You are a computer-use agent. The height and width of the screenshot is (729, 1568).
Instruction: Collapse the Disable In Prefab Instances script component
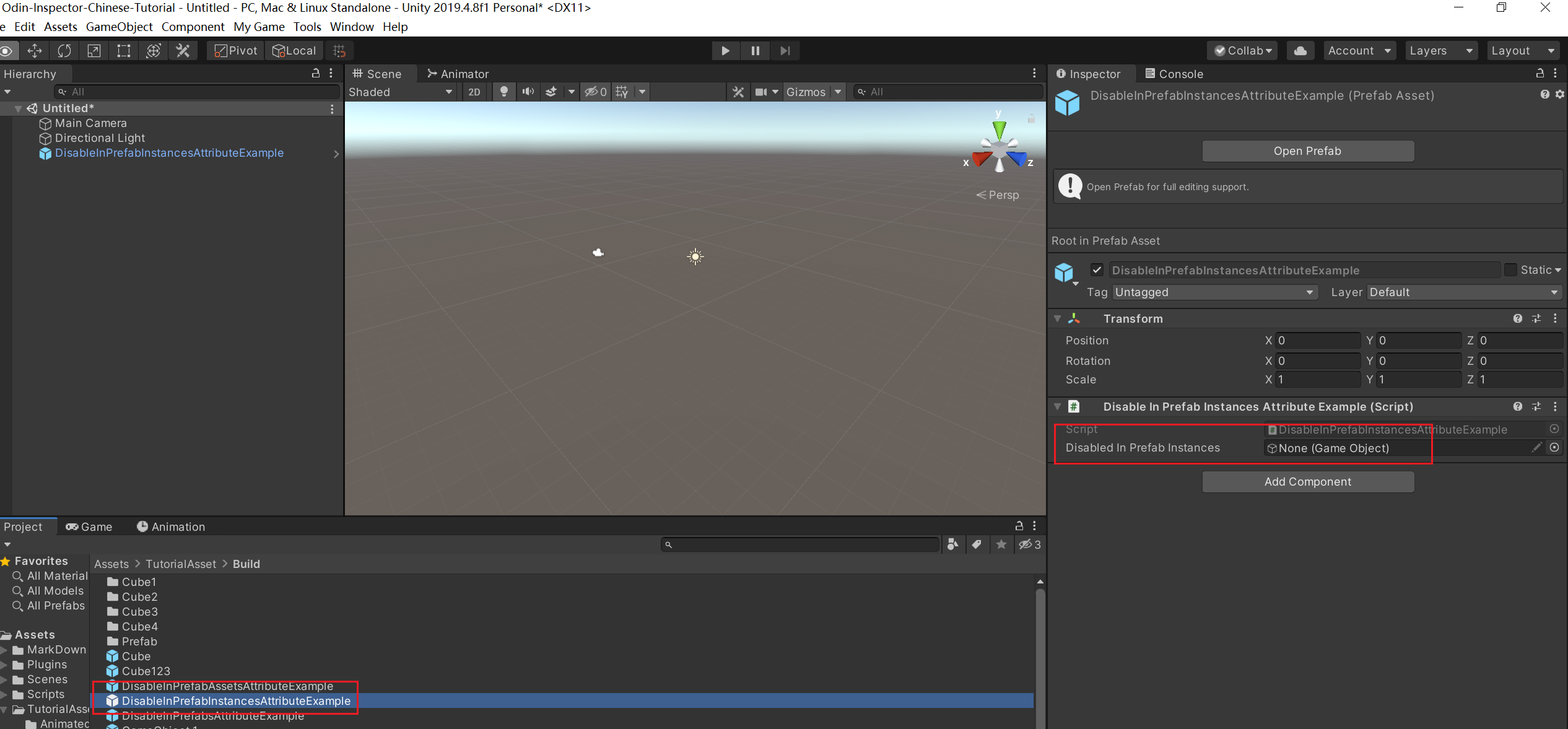[x=1058, y=407]
